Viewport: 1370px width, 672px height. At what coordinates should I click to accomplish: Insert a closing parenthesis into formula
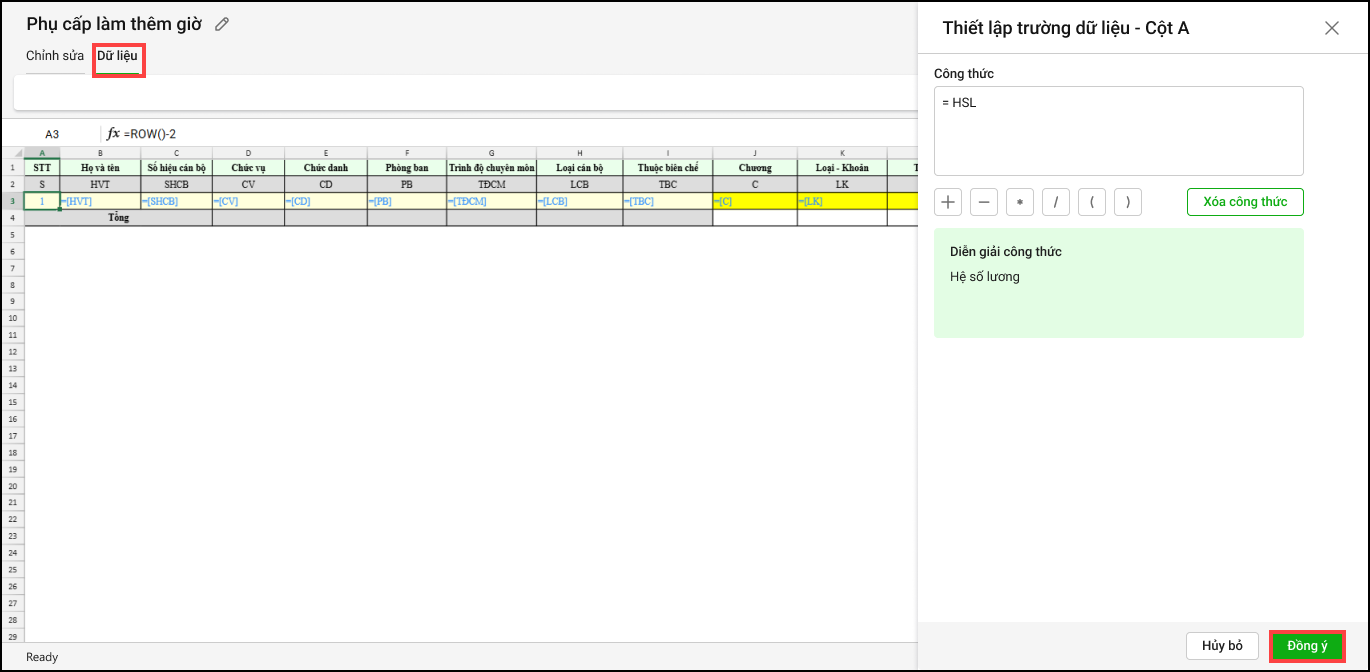tap(1128, 202)
